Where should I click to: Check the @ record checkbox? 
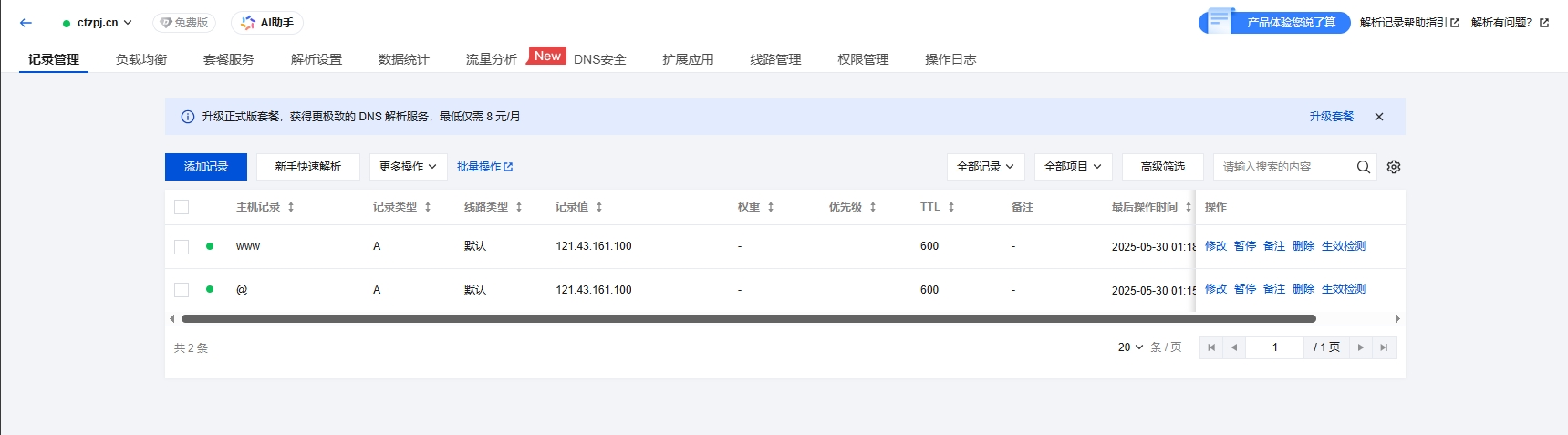click(182, 290)
